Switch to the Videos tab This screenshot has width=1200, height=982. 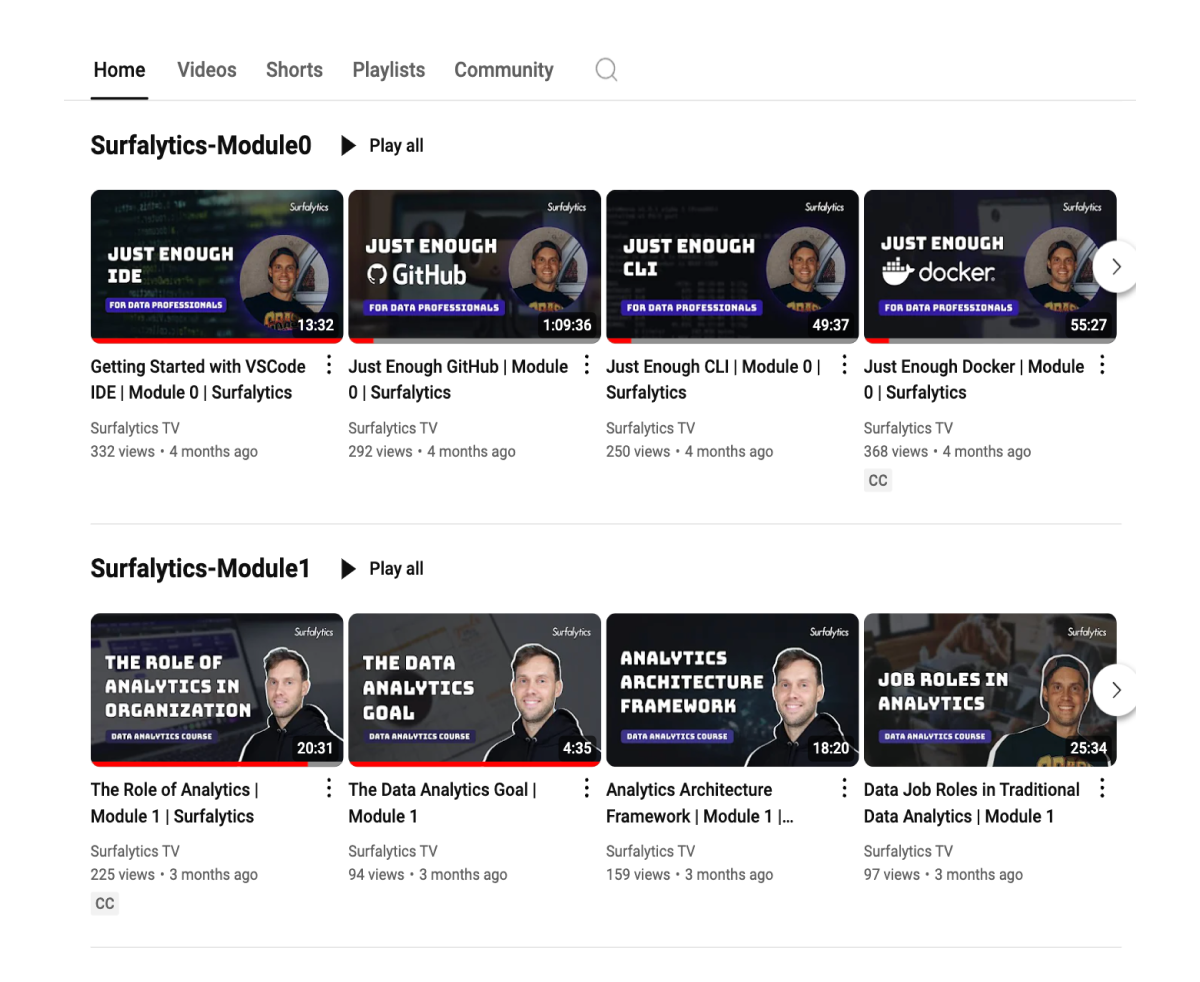(207, 70)
